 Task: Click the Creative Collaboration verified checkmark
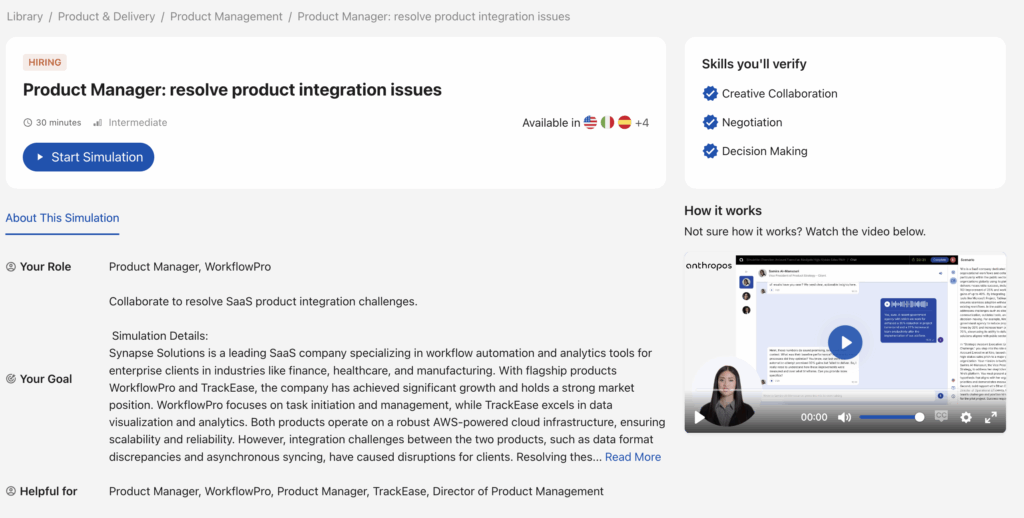[710, 94]
